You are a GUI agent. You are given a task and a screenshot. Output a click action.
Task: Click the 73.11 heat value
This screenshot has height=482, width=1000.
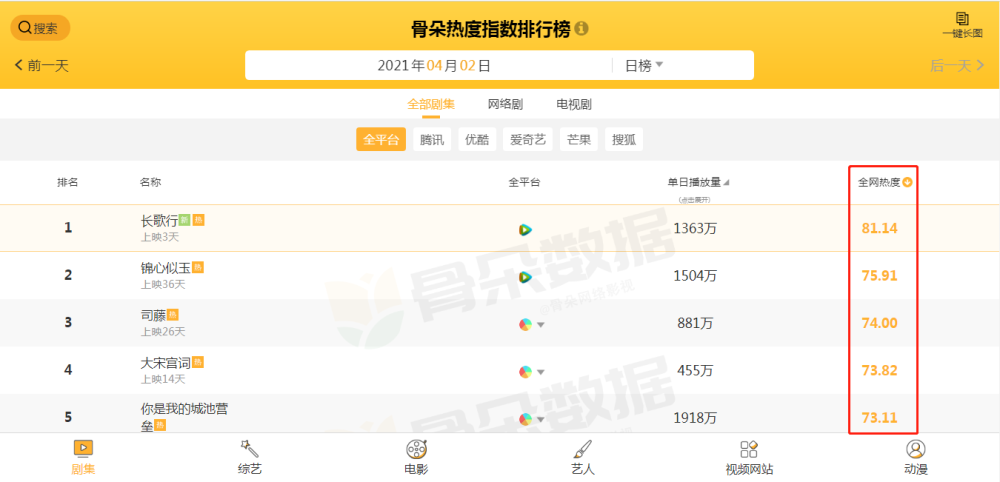pyautogui.click(x=879, y=418)
